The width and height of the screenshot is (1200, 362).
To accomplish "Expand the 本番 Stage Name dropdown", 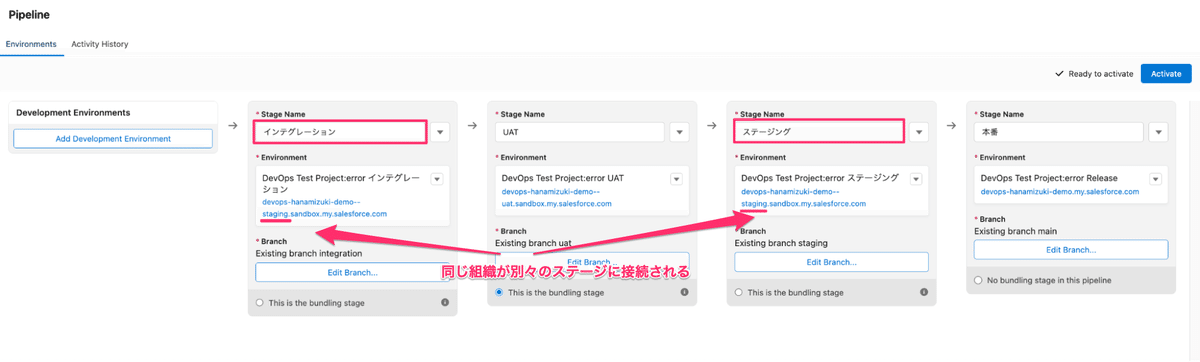I will [x=1159, y=132].
